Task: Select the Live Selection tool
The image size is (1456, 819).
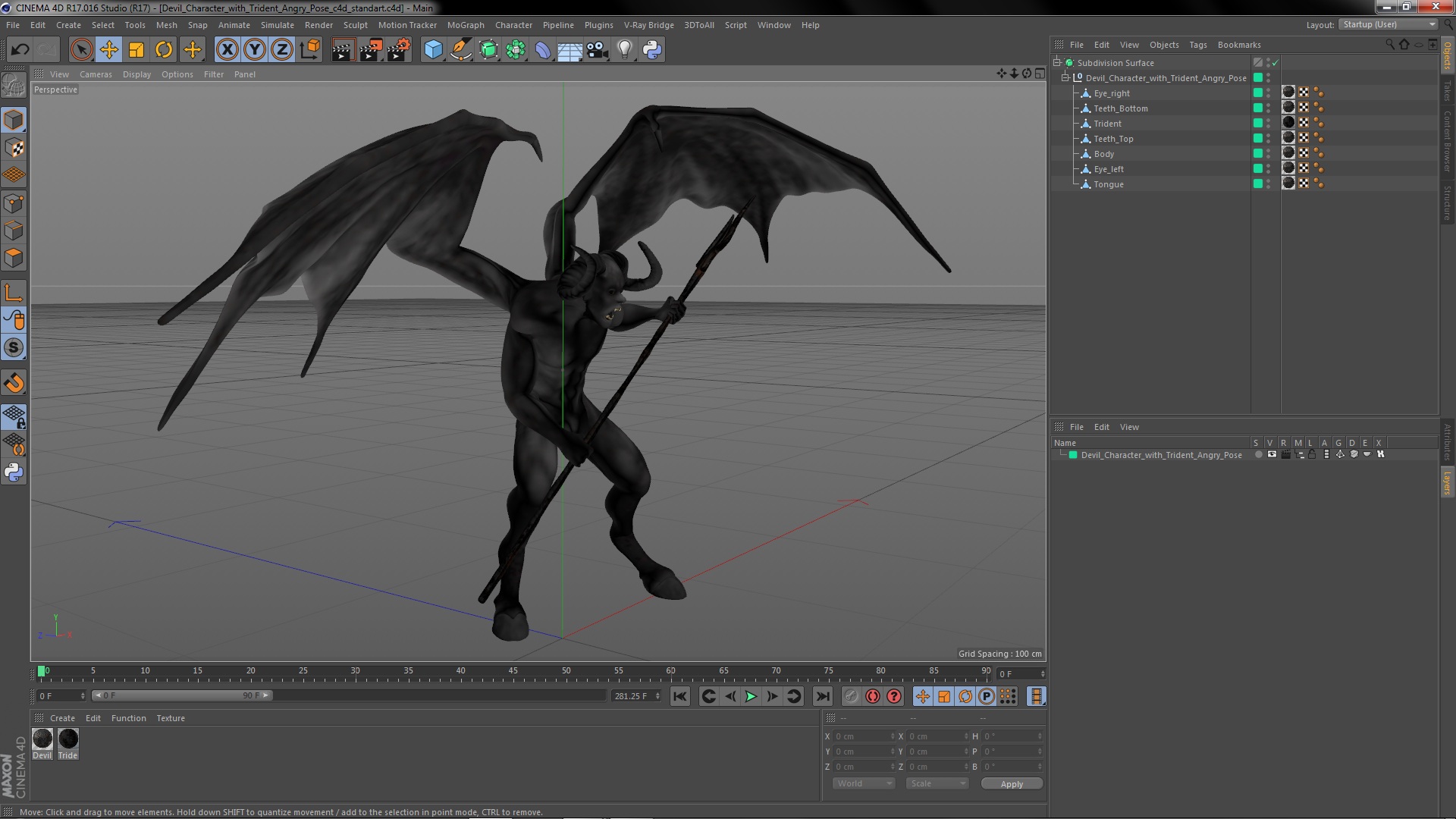Action: (x=81, y=50)
